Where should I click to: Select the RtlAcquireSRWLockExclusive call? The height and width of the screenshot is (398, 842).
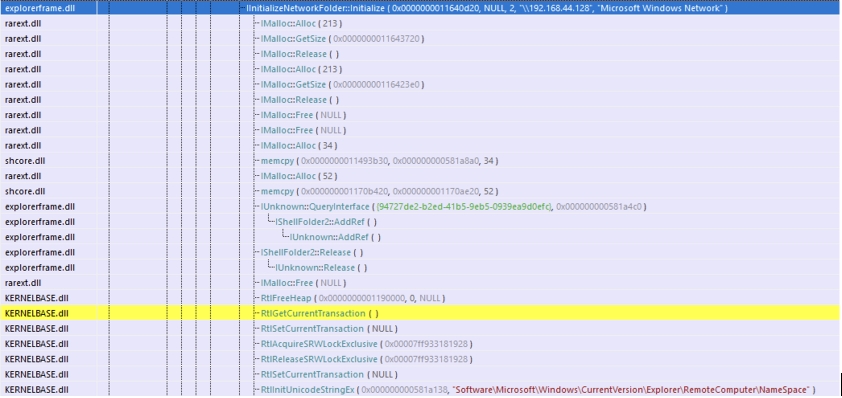point(367,344)
